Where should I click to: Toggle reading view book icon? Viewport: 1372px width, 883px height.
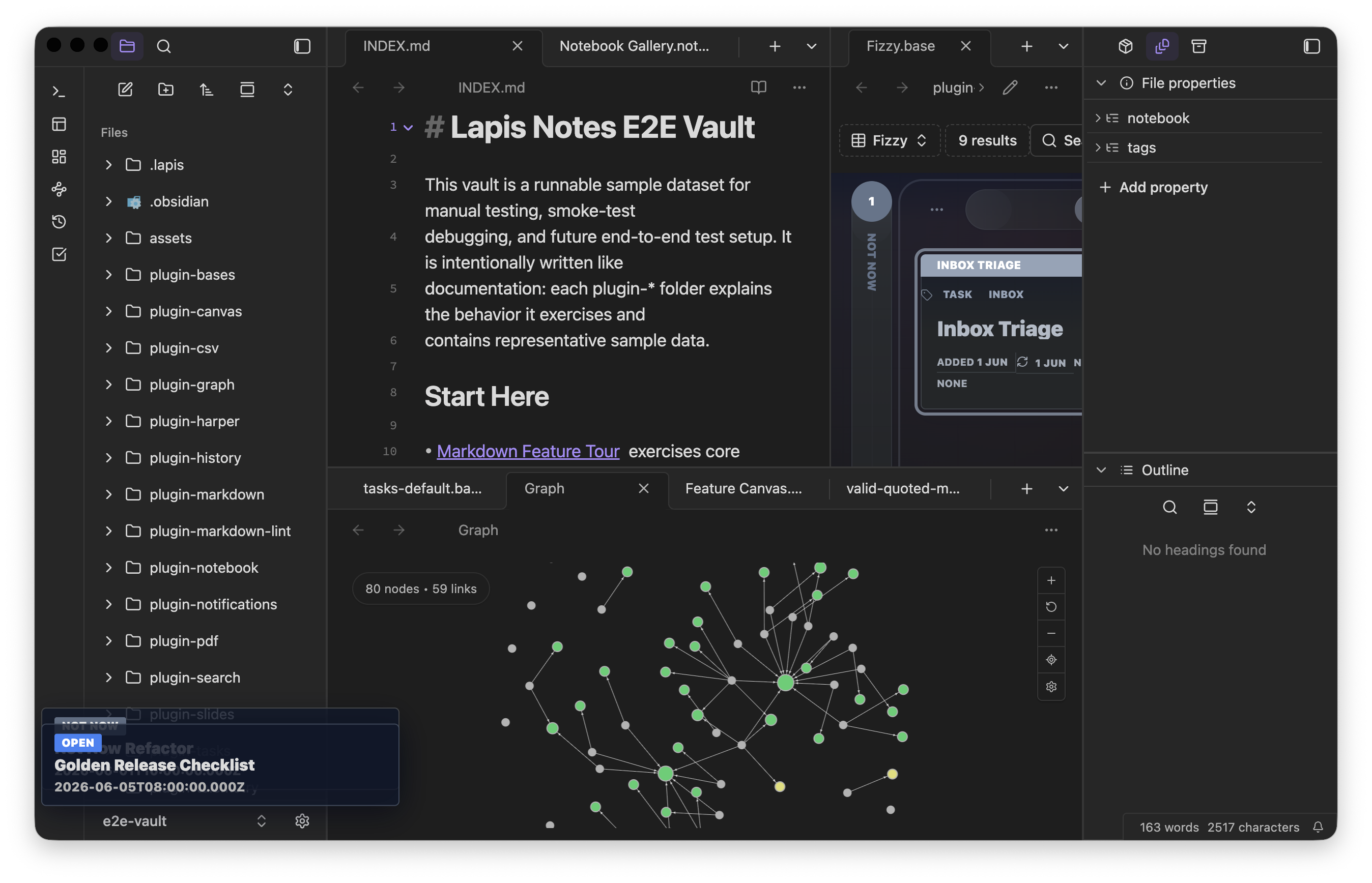click(x=759, y=87)
